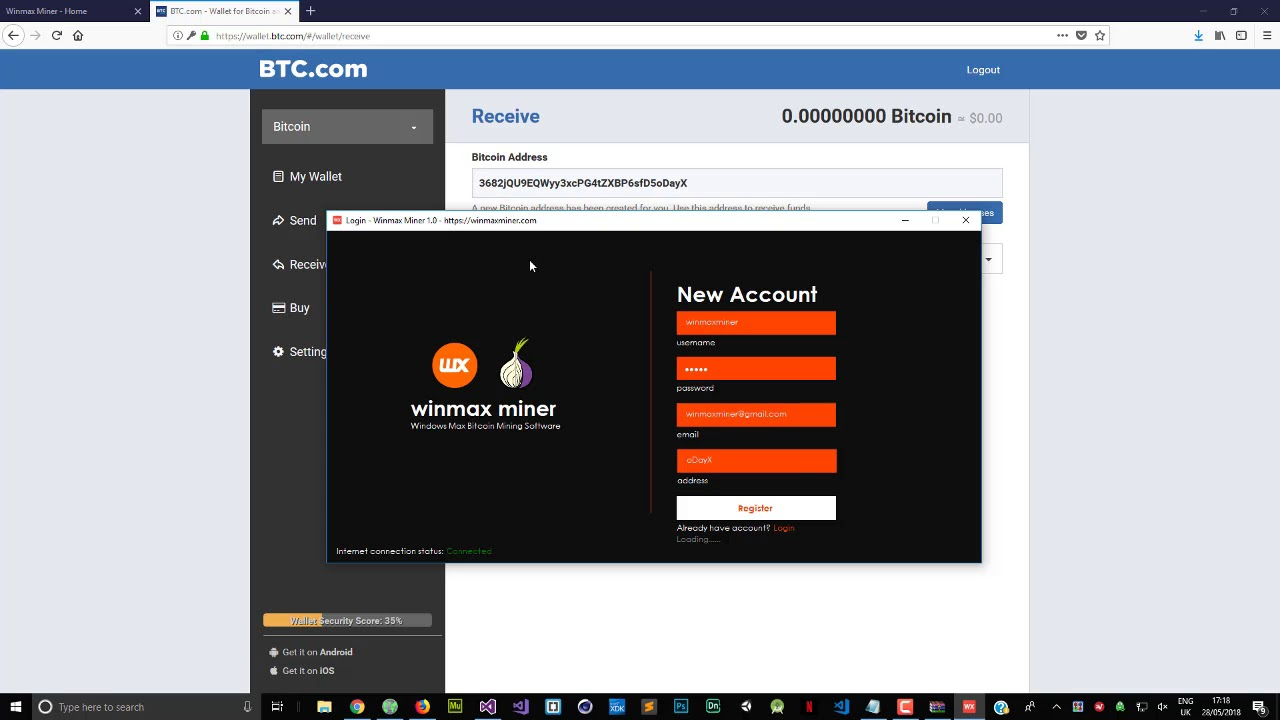
Task: Click the winmax miner username field
Action: [756, 323]
